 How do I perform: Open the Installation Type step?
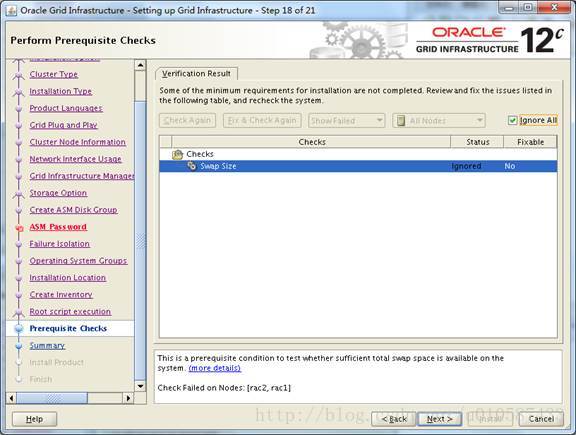[x=61, y=91]
